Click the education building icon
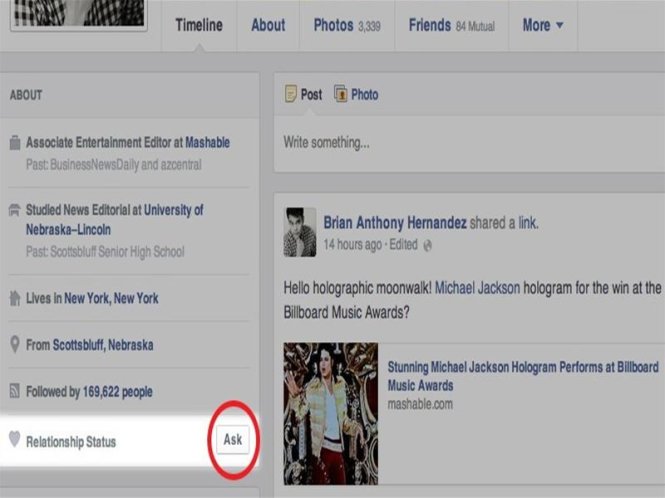Screen dimensions: 665x498 (x=14, y=211)
